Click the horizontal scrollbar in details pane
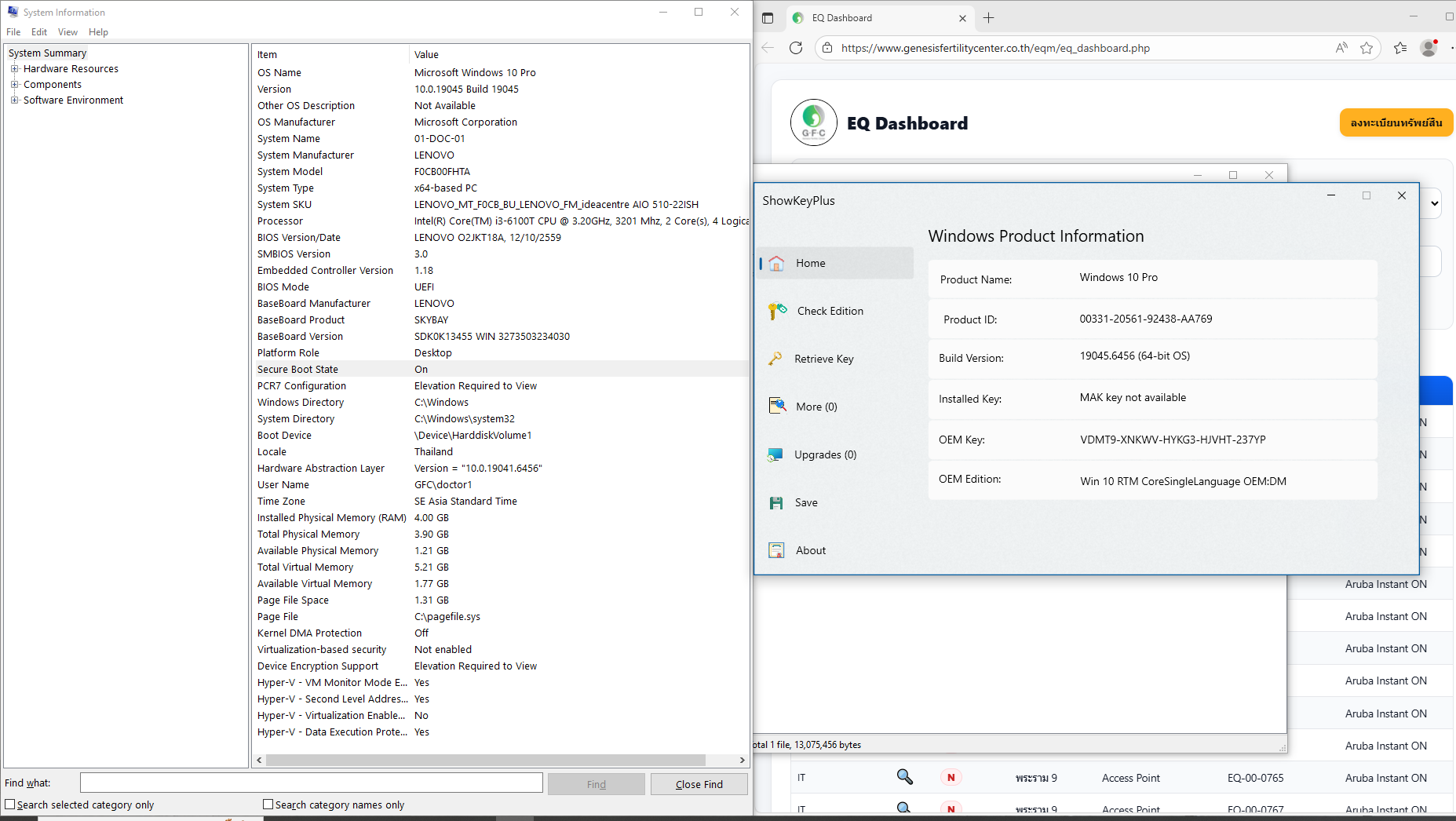 pyautogui.click(x=485, y=760)
